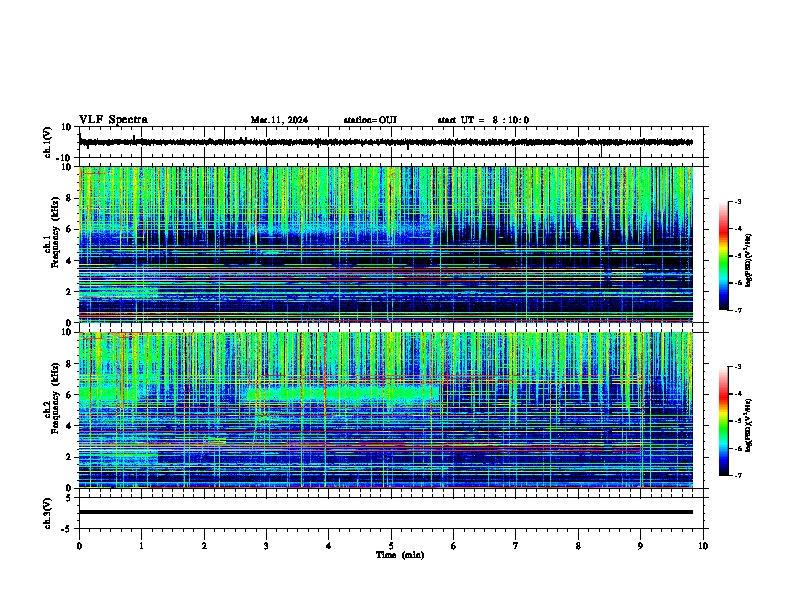The width and height of the screenshot is (792, 612).
Task: Click the ch.2 spectrogram panel
Action: (x=386, y=410)
